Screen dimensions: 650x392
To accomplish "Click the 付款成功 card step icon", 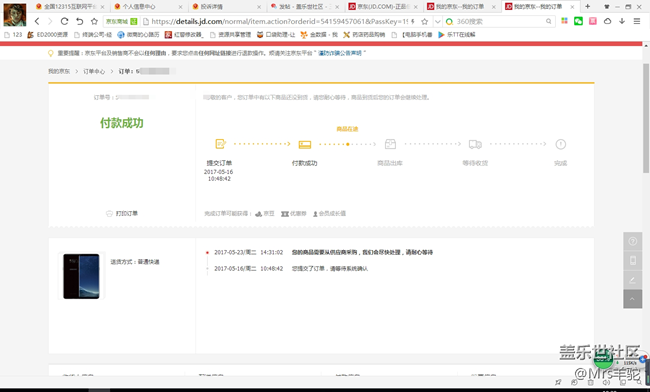I will (x=305, y=144).
